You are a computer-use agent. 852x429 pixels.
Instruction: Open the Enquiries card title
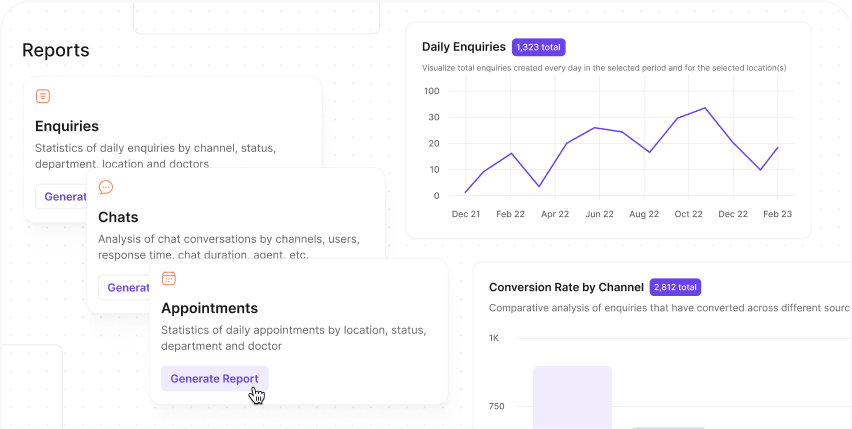(67, 126)
